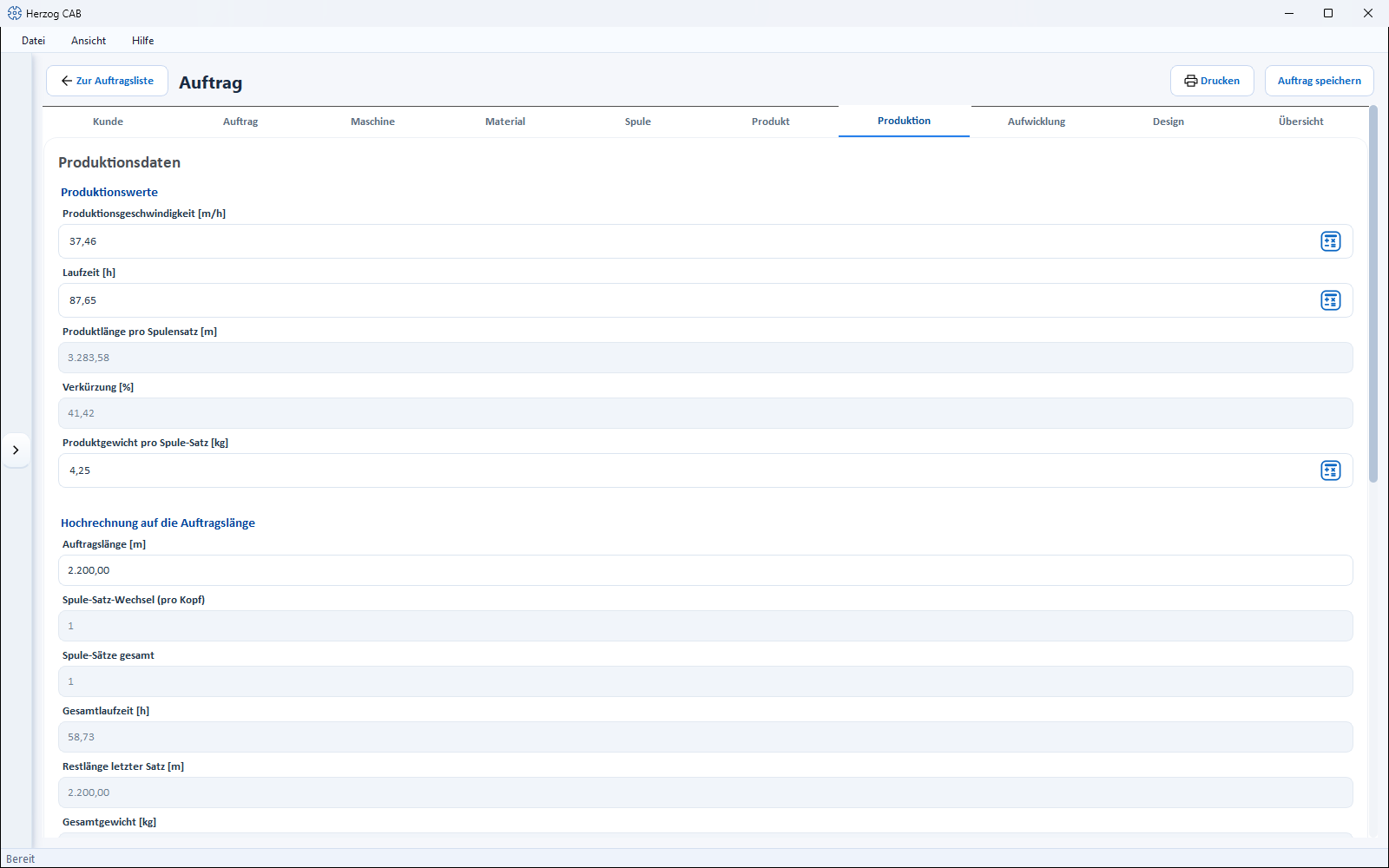The height and width of the screenshot is (868, 1389).
Task: Open calculator for Laufzeit field
Action: tap(1330, 300)
